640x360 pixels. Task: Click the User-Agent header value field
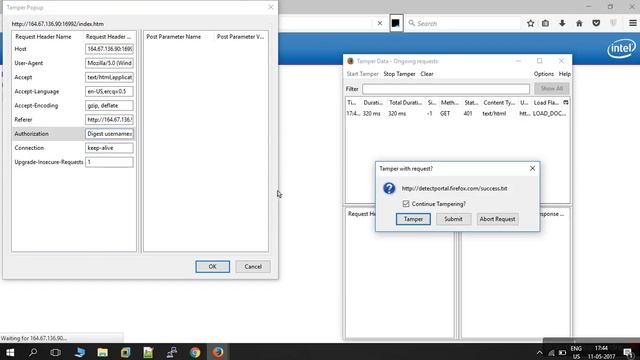tap(109, 63)
